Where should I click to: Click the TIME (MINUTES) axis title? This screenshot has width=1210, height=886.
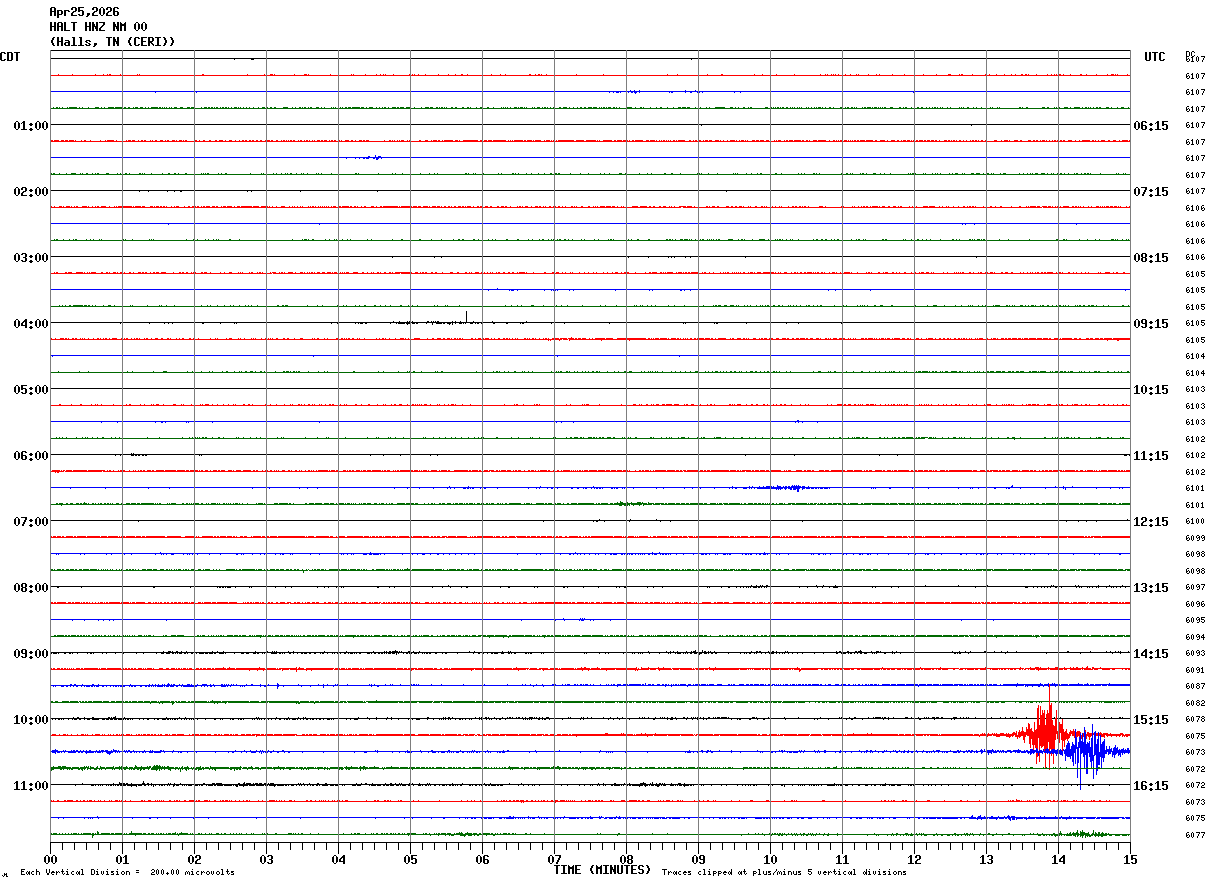[602, 870]
